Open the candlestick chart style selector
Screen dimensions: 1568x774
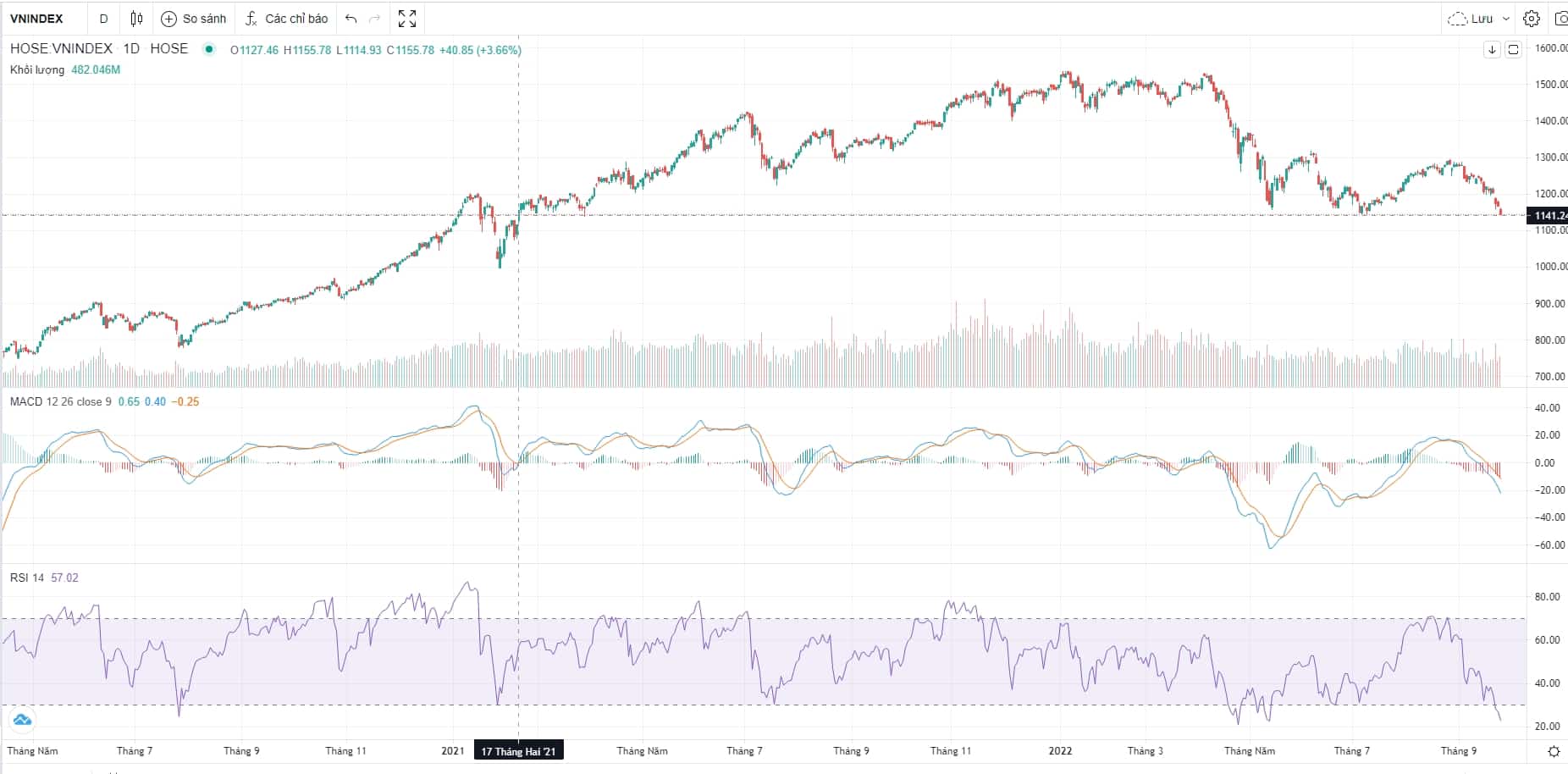136,19
